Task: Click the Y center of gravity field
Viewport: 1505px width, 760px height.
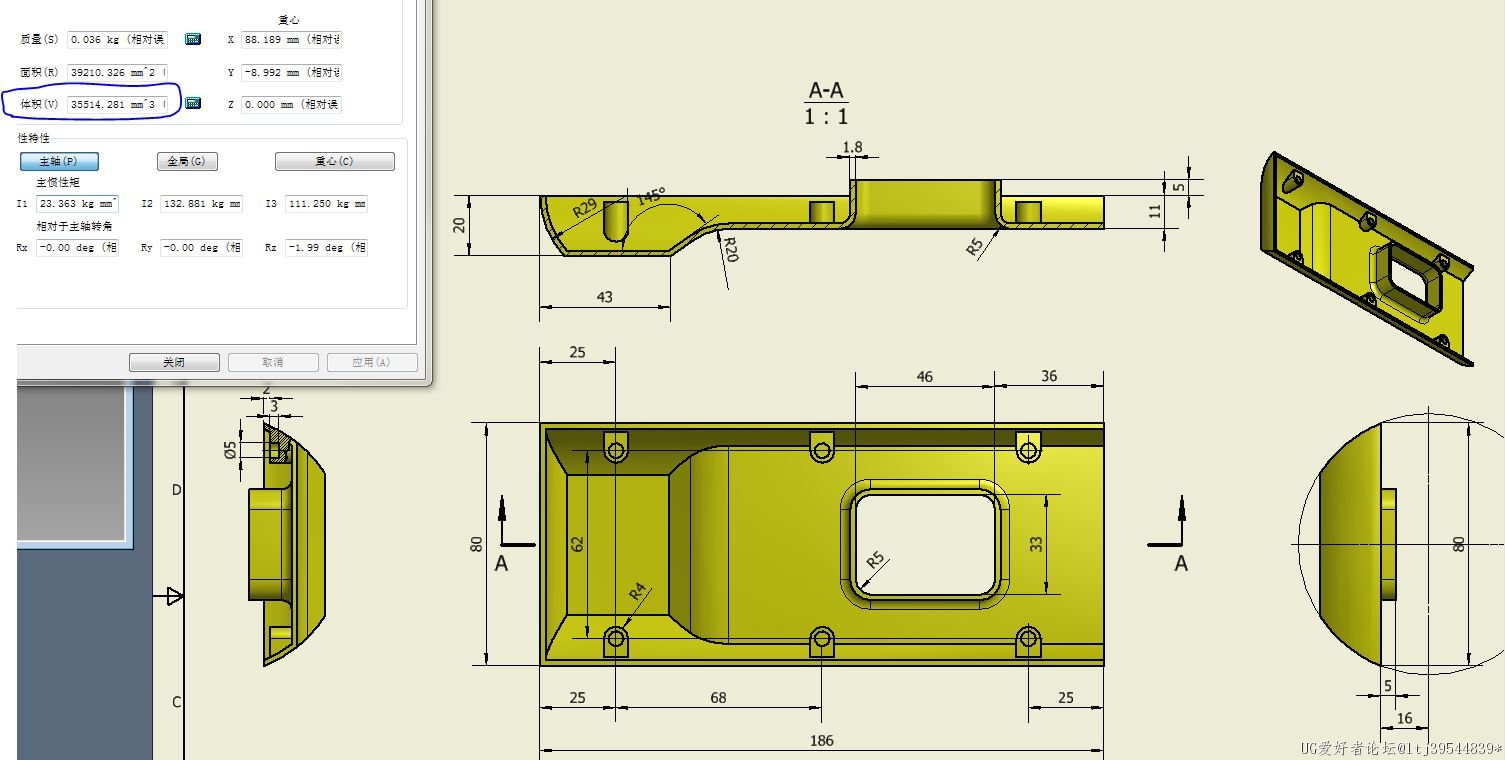Action: [x=291, y=73]
